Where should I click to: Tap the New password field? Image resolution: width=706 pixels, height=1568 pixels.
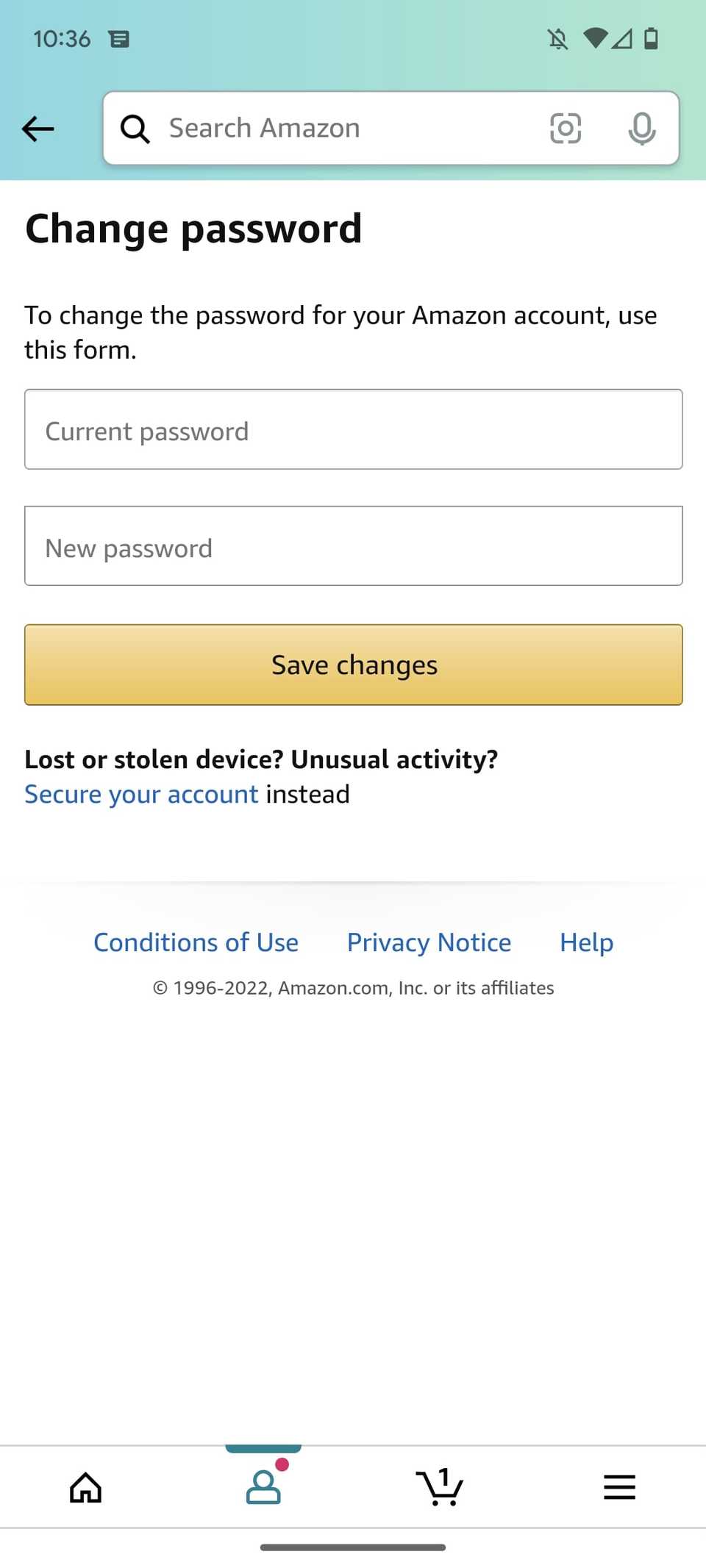(x=353, y=546)
